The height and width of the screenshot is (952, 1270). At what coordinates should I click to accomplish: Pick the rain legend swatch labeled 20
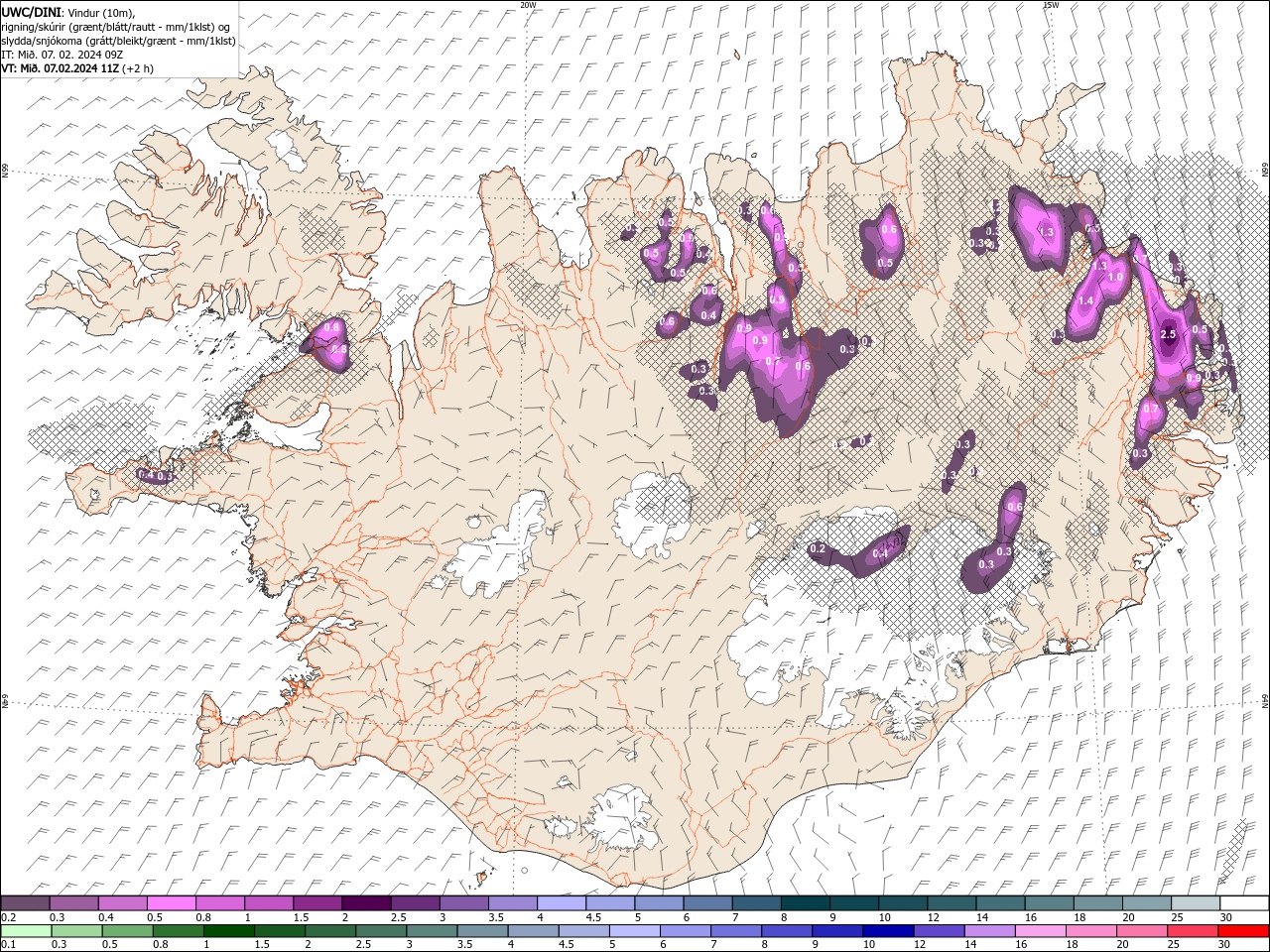tap(1141, 931)
